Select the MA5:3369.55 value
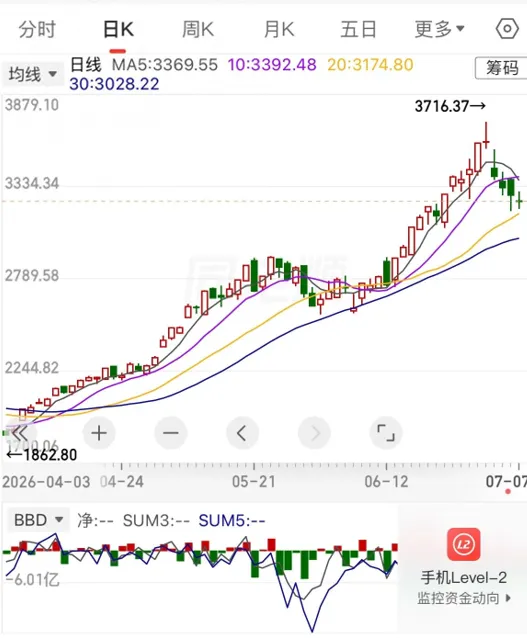 (165, 65)
